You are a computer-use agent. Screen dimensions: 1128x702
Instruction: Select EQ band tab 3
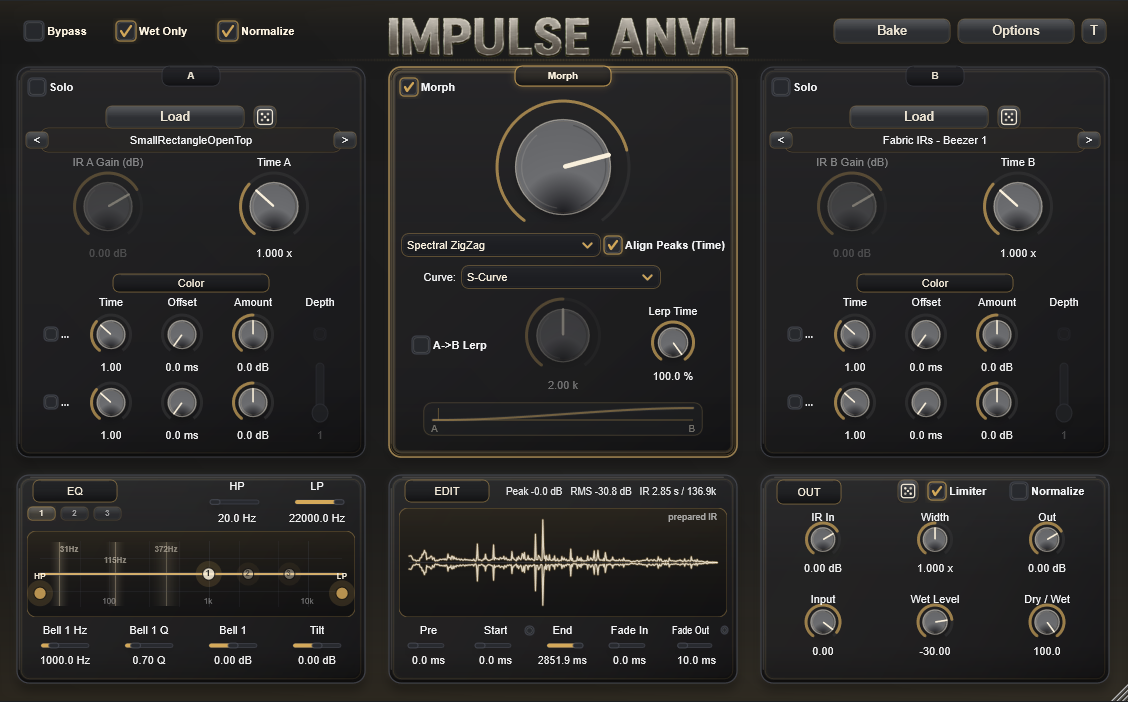click(107, 514)
